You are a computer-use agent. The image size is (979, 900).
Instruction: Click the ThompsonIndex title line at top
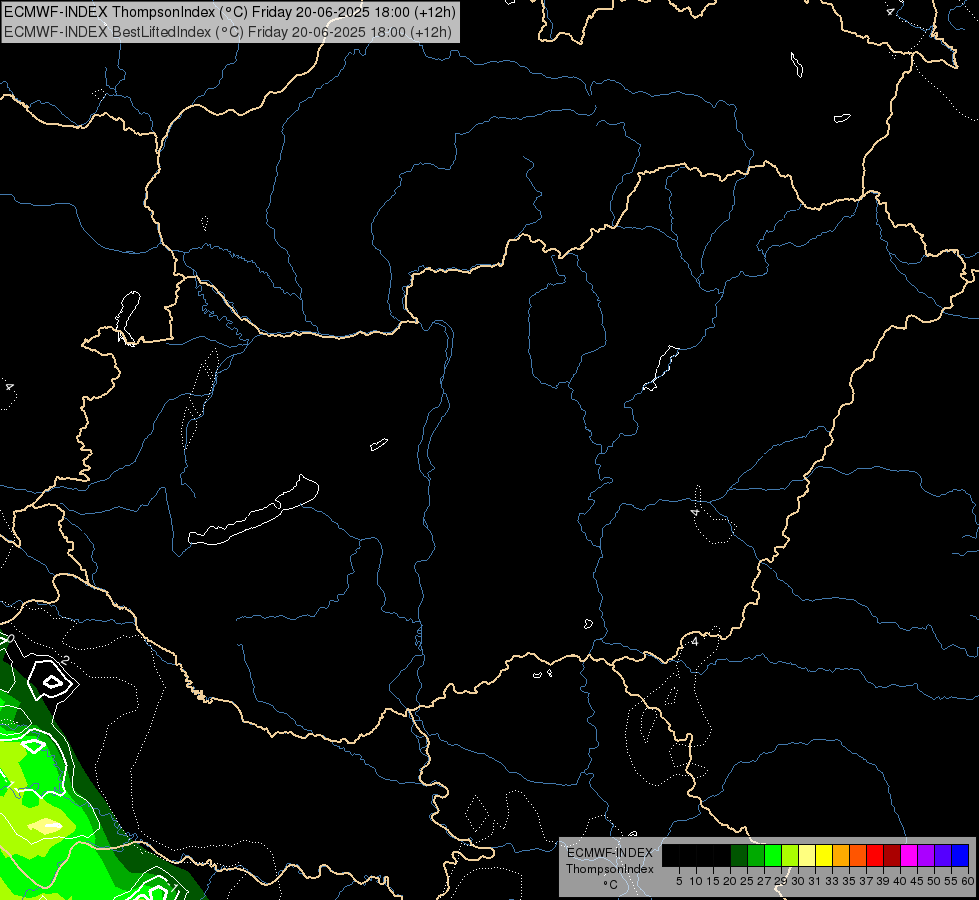point(230,12)
